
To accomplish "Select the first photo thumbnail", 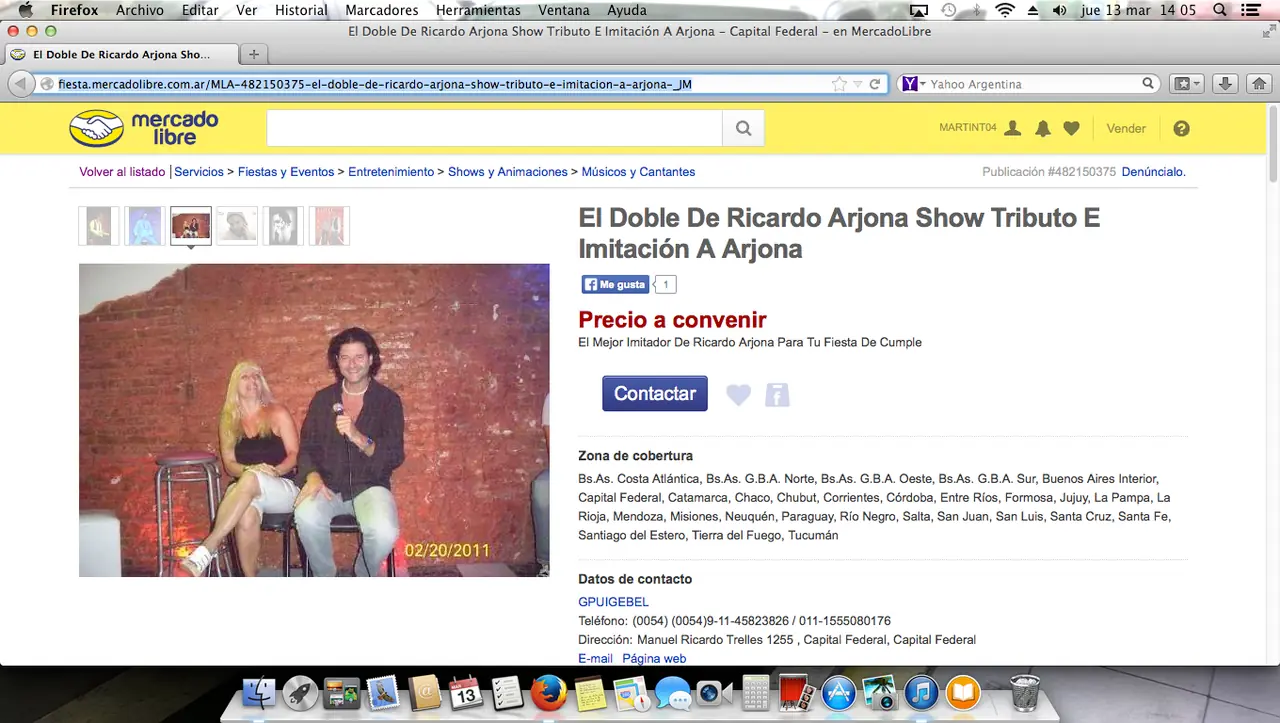I will [x=99, y=226].
